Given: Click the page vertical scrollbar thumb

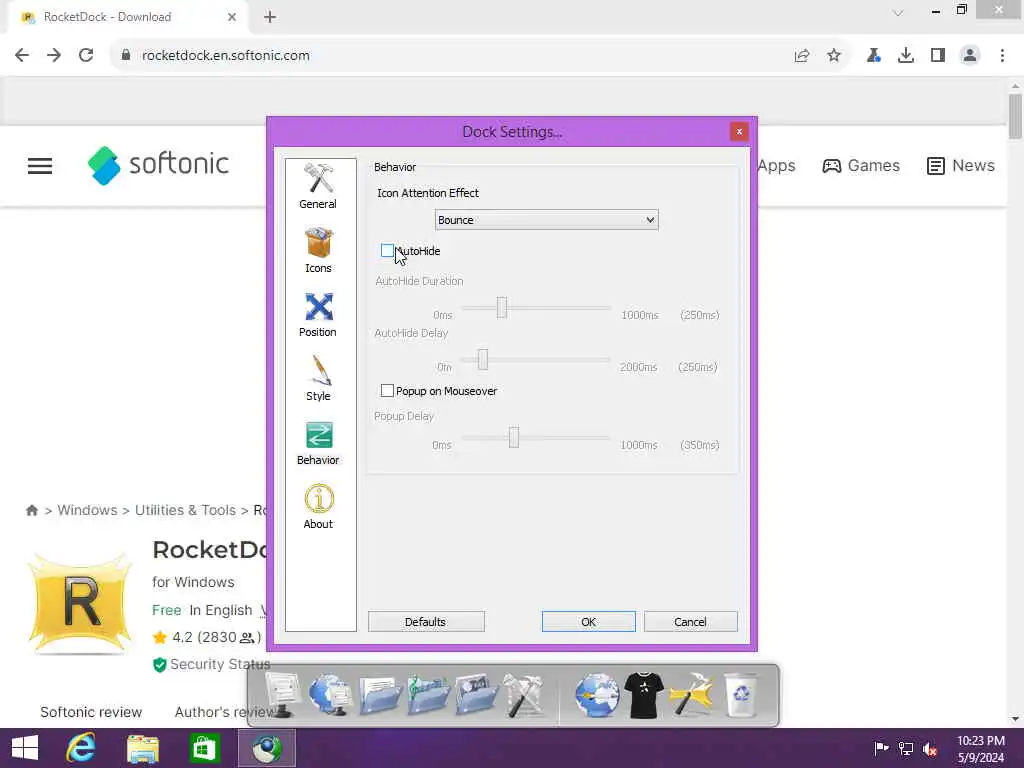Looking at the screenshot, I should pos(1015,116).
